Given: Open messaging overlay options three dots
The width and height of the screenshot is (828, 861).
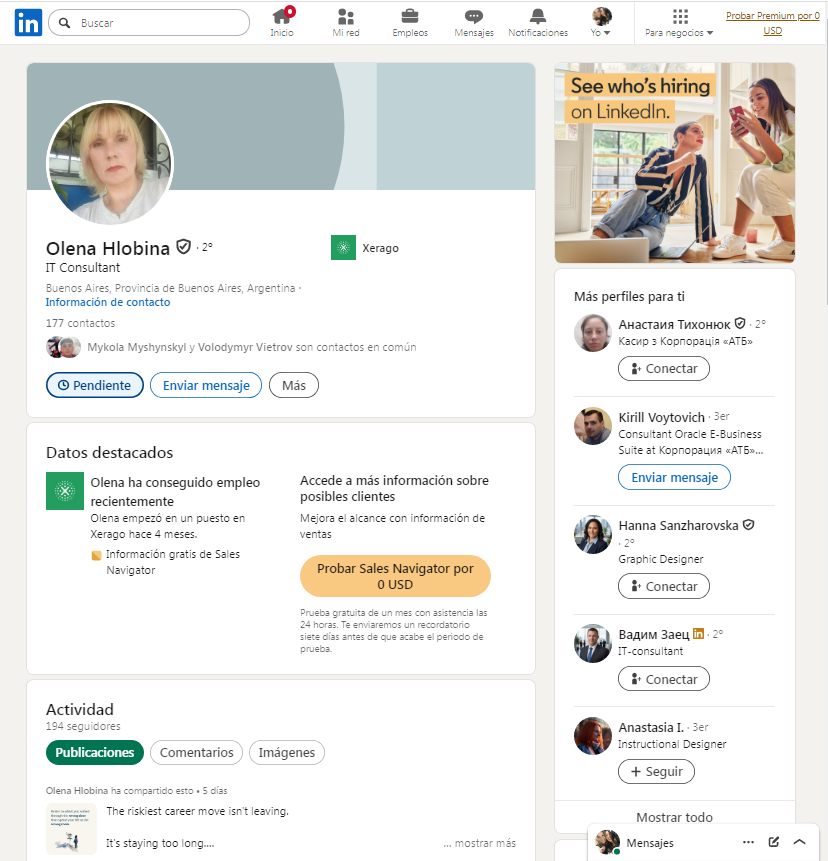Looking at the screenshot, I should [x=748, y=842].
